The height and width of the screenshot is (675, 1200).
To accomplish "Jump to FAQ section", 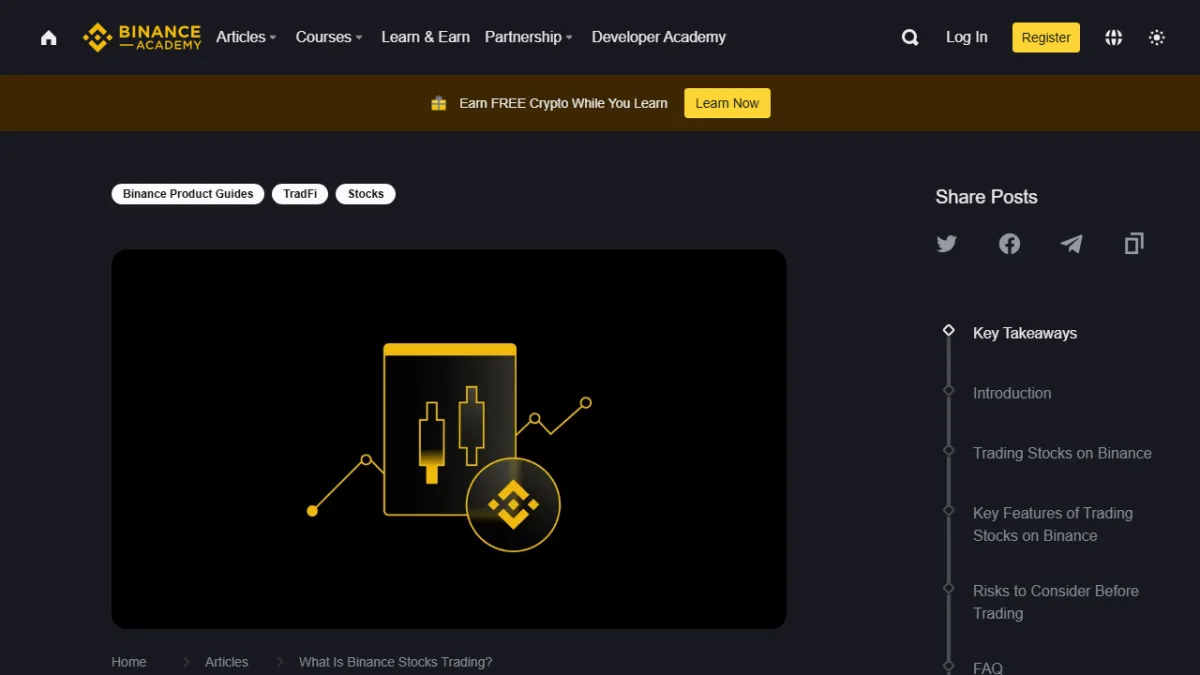I will pyautogui.click(x=988, y=667).
